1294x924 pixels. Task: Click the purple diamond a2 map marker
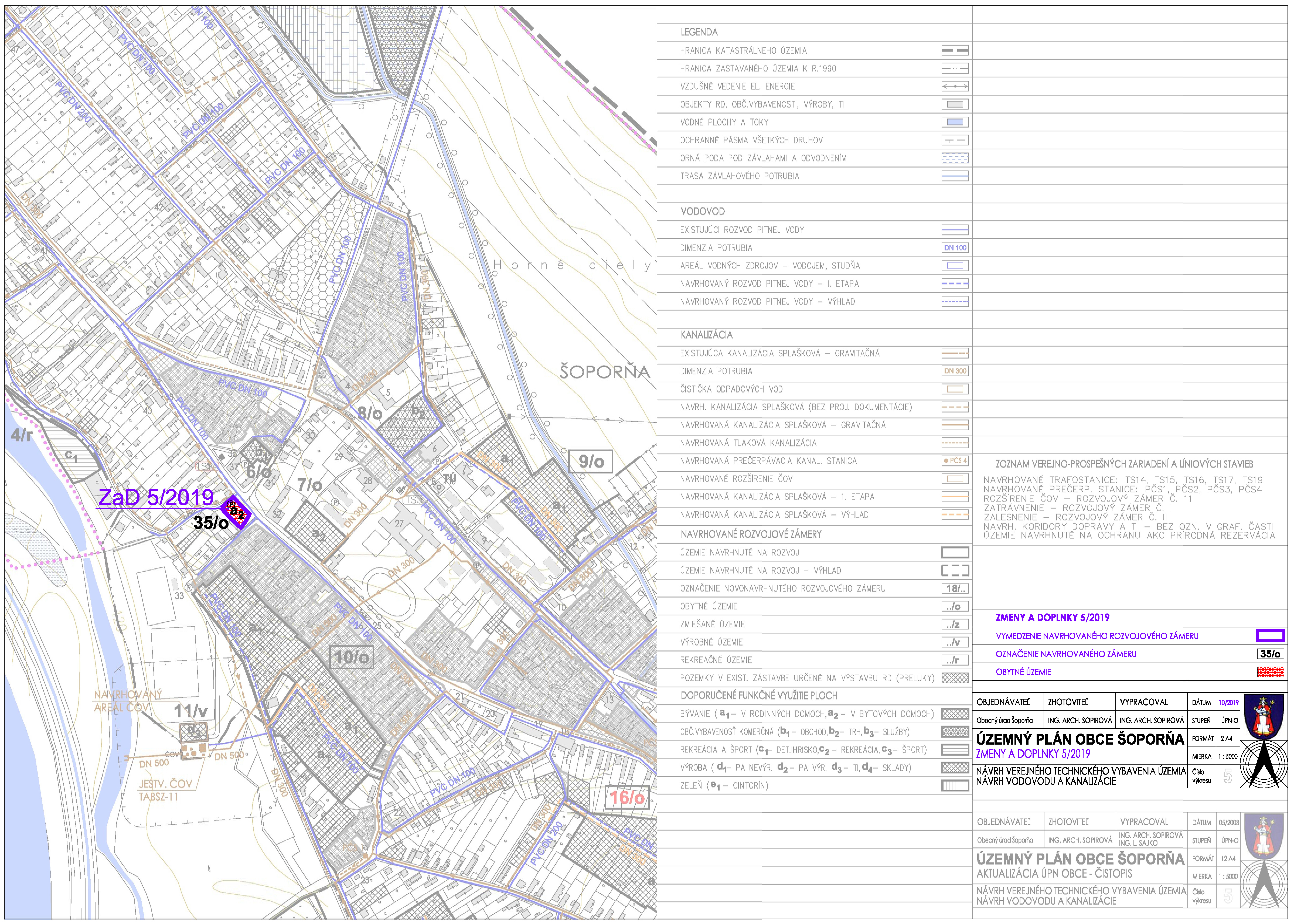click(236, 512)
